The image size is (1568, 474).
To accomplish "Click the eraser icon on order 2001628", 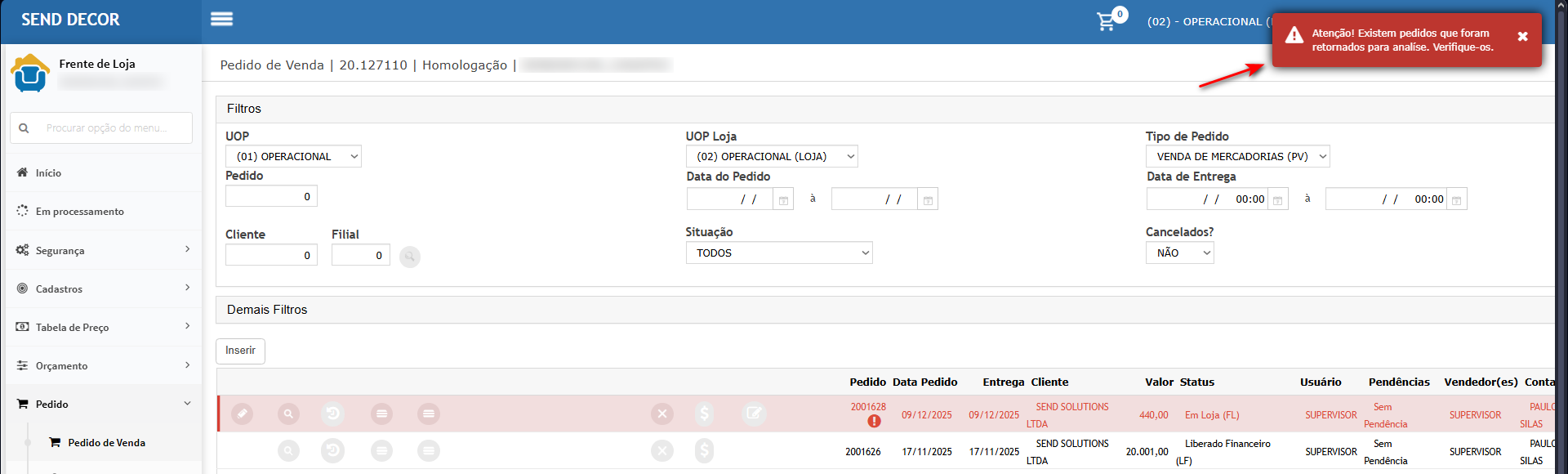I will click(x=242, y=414).
